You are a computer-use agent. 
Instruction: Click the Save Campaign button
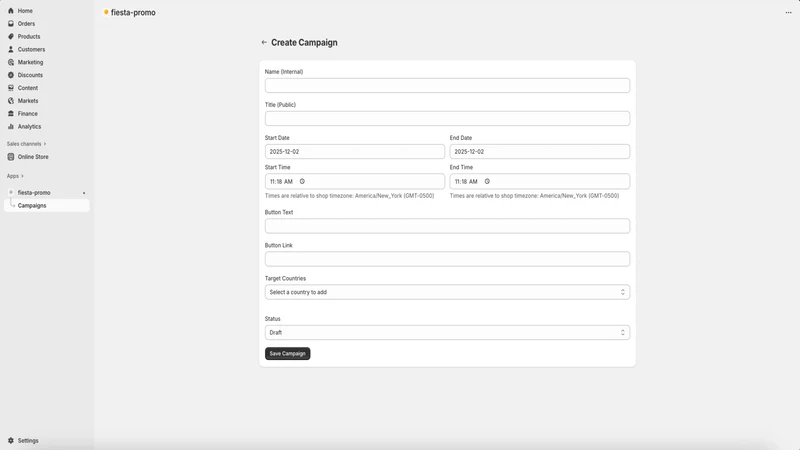click(x=287, y=353)
